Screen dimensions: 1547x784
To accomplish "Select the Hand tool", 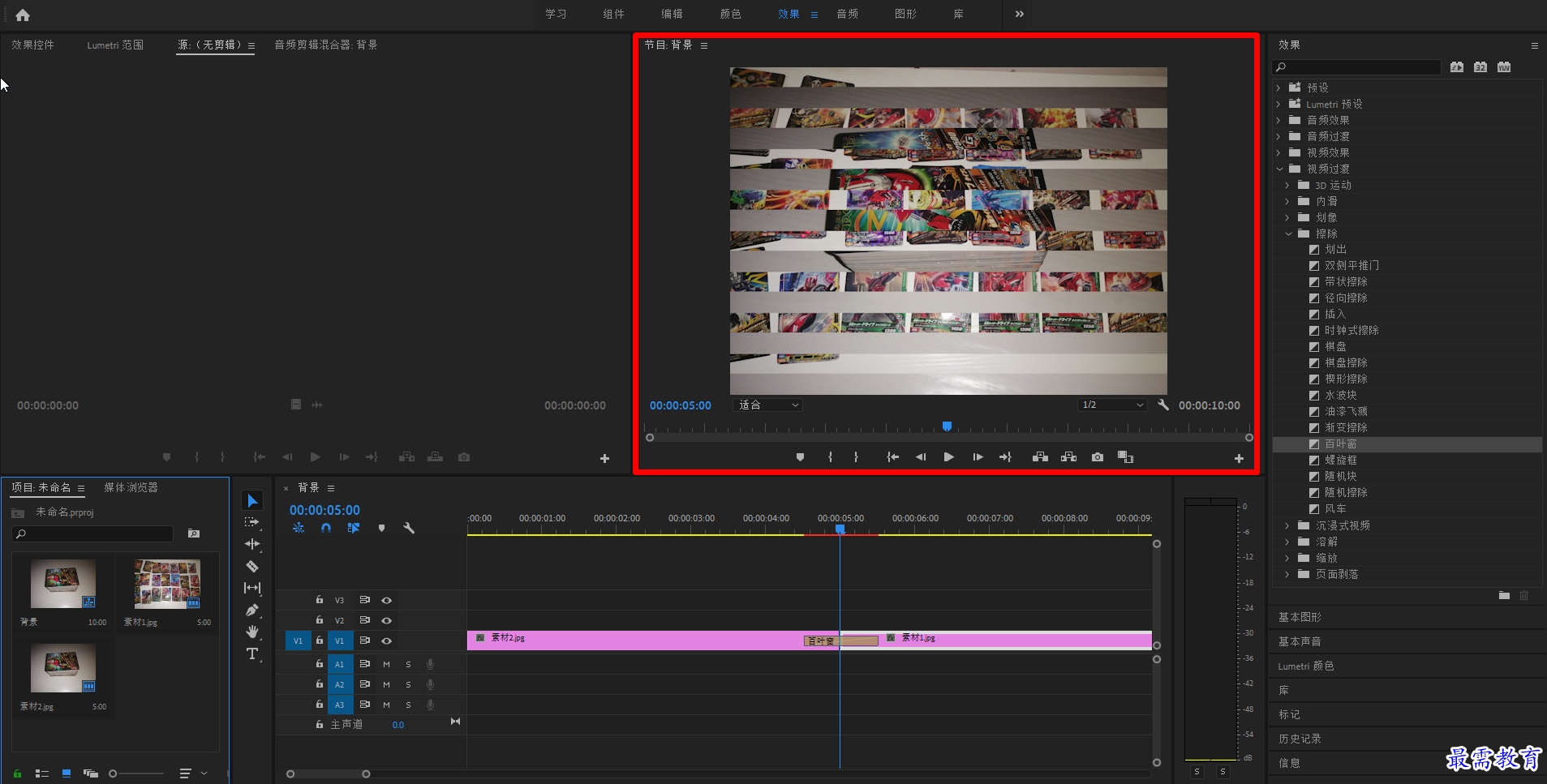I will (x=252, y=632).
